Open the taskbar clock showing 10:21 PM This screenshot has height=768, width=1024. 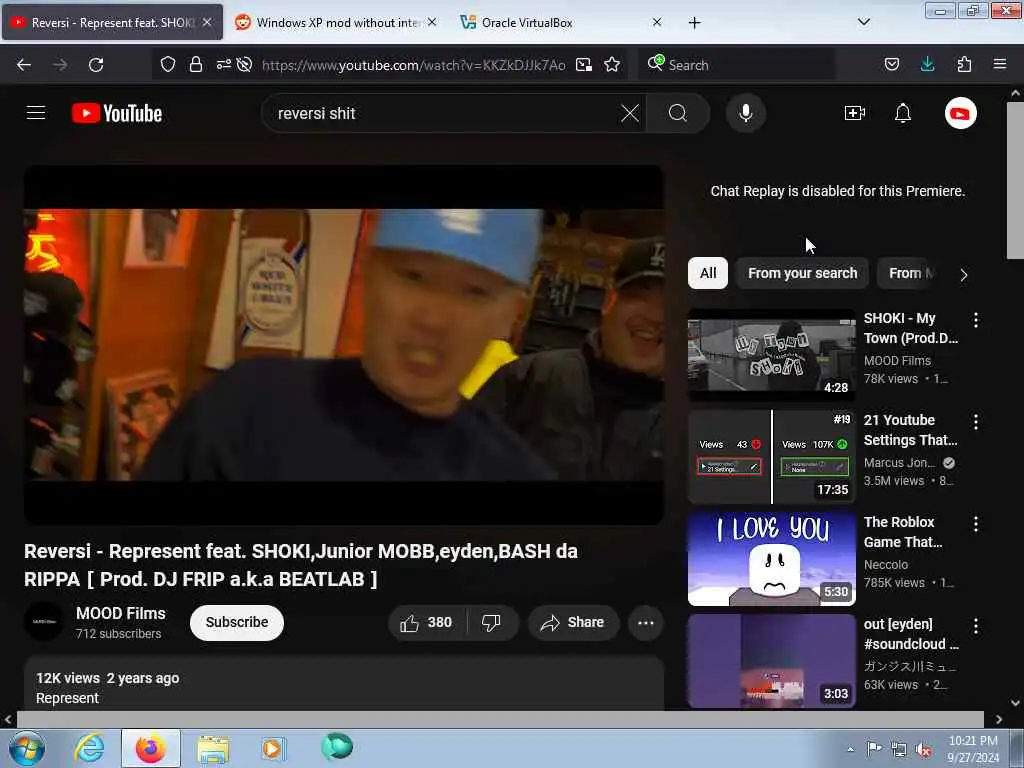pos(973,748)
